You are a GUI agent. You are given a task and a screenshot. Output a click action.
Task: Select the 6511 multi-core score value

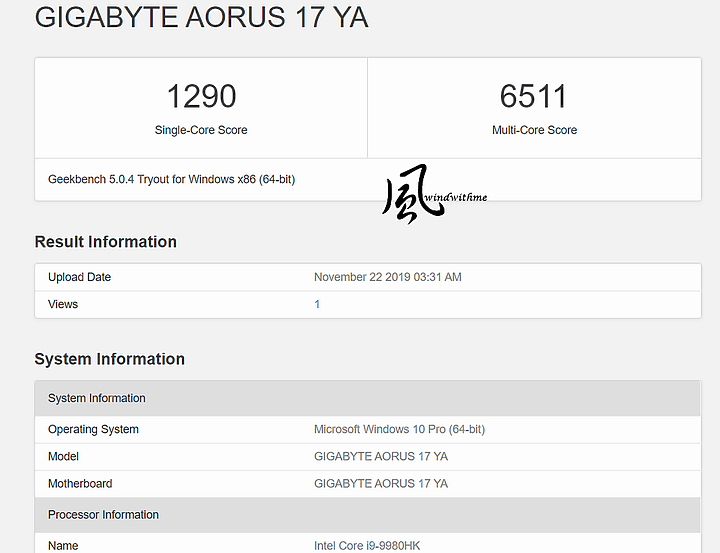coord(534,96)
